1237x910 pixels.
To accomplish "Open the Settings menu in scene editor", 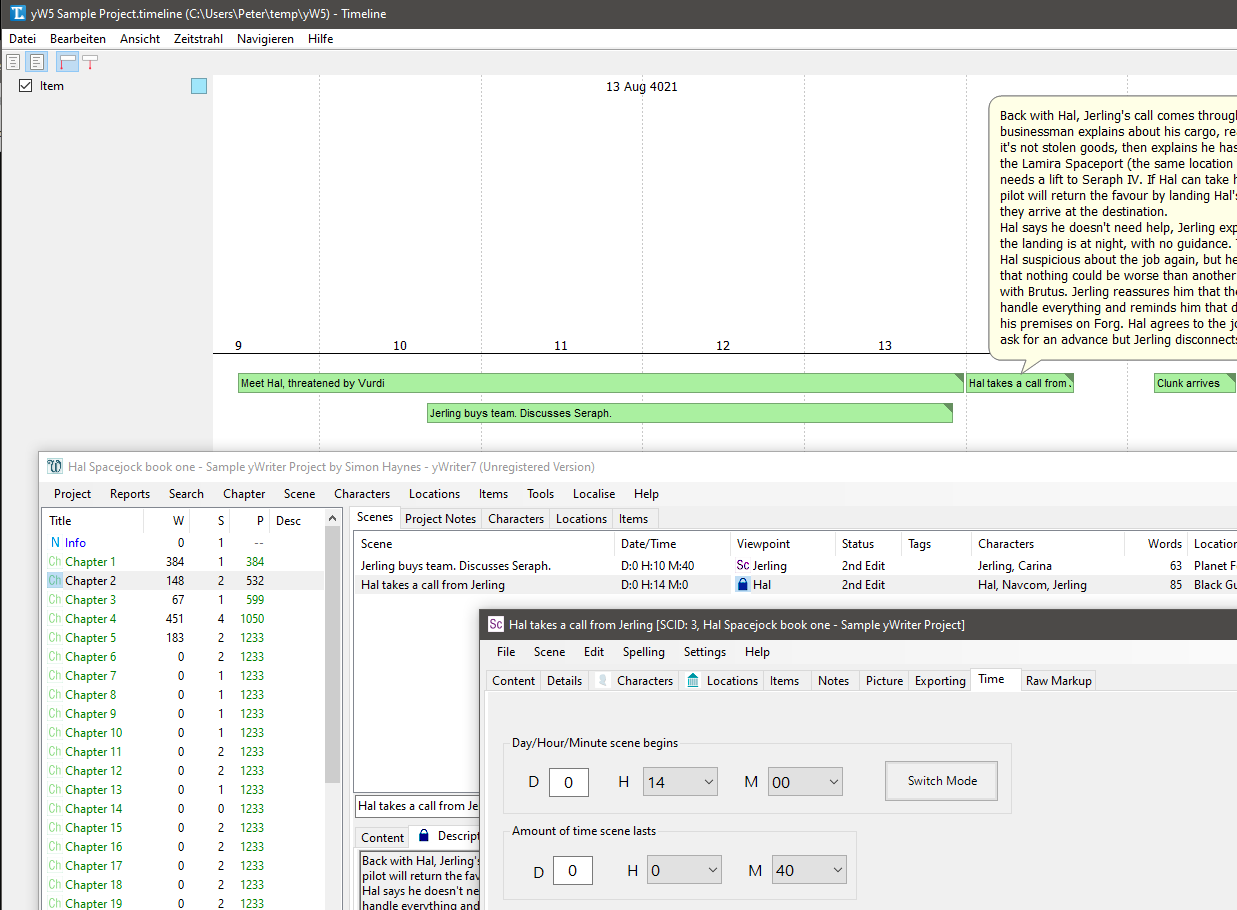I will (x=705, y=652).
